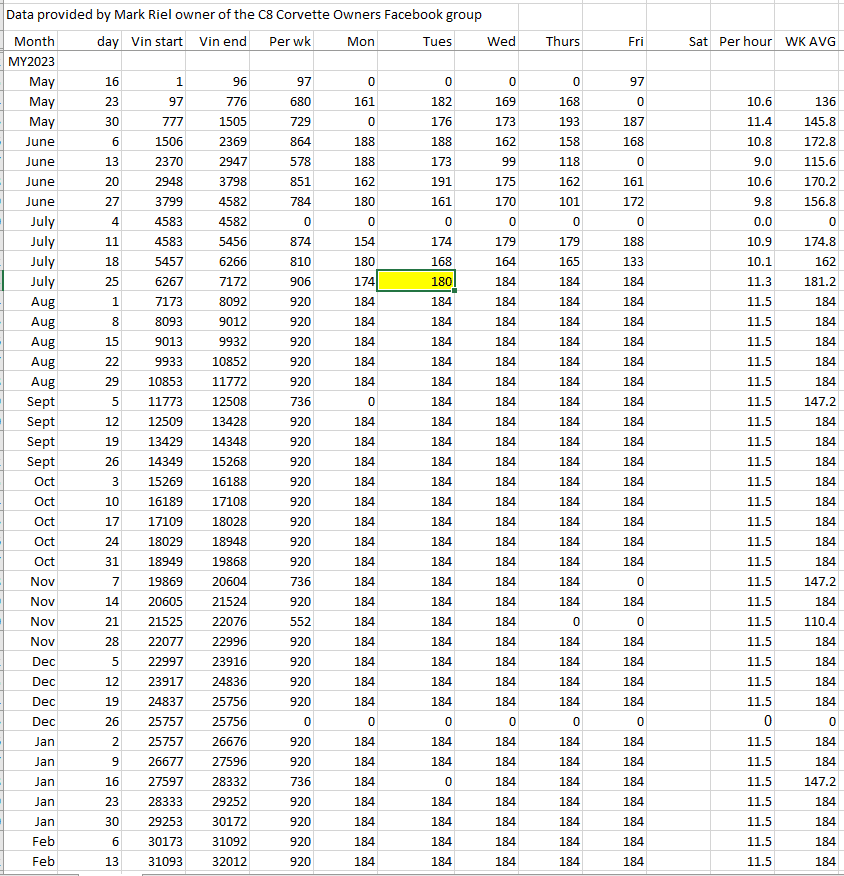The height and width of the screenshot is (876, 844).
Task: Click the Month column header cell
Action: (34, 42)
